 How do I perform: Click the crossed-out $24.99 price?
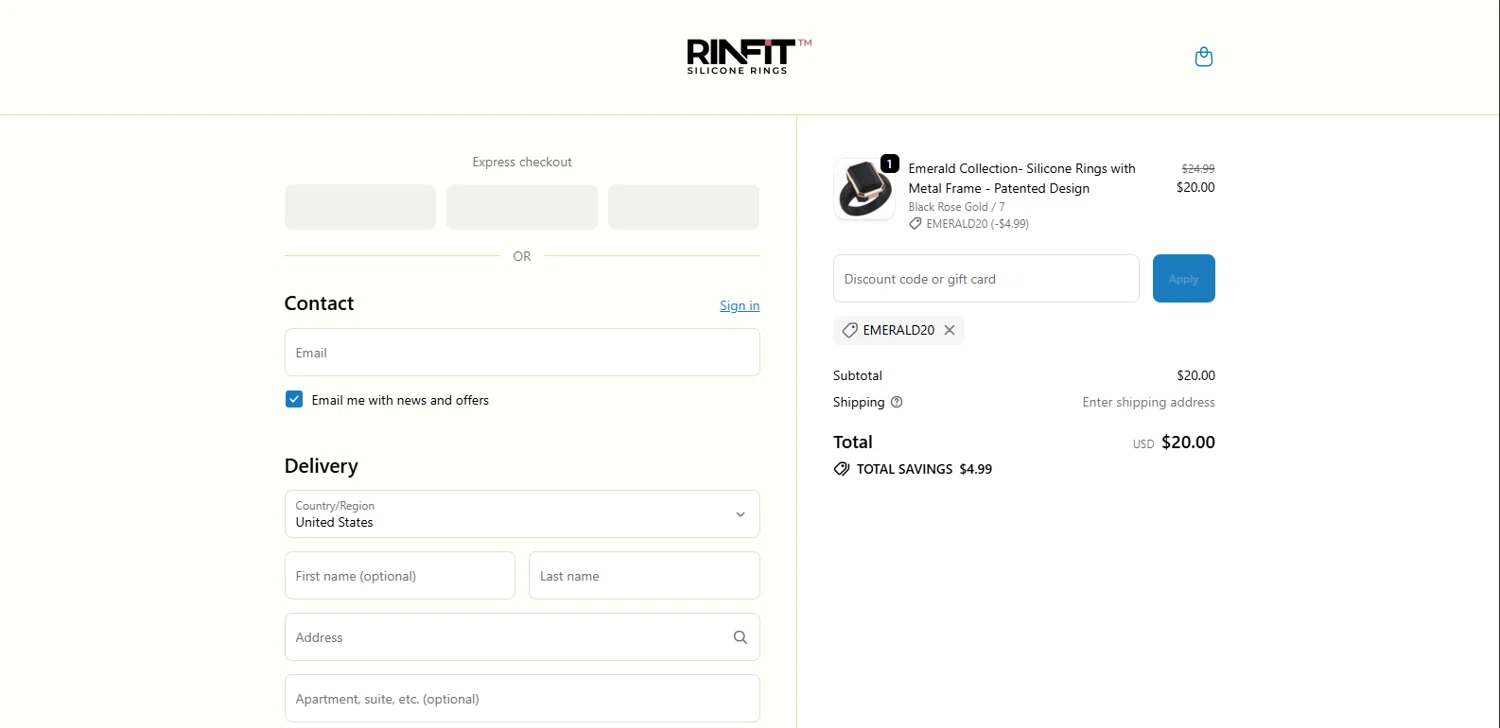point(1198,169)
